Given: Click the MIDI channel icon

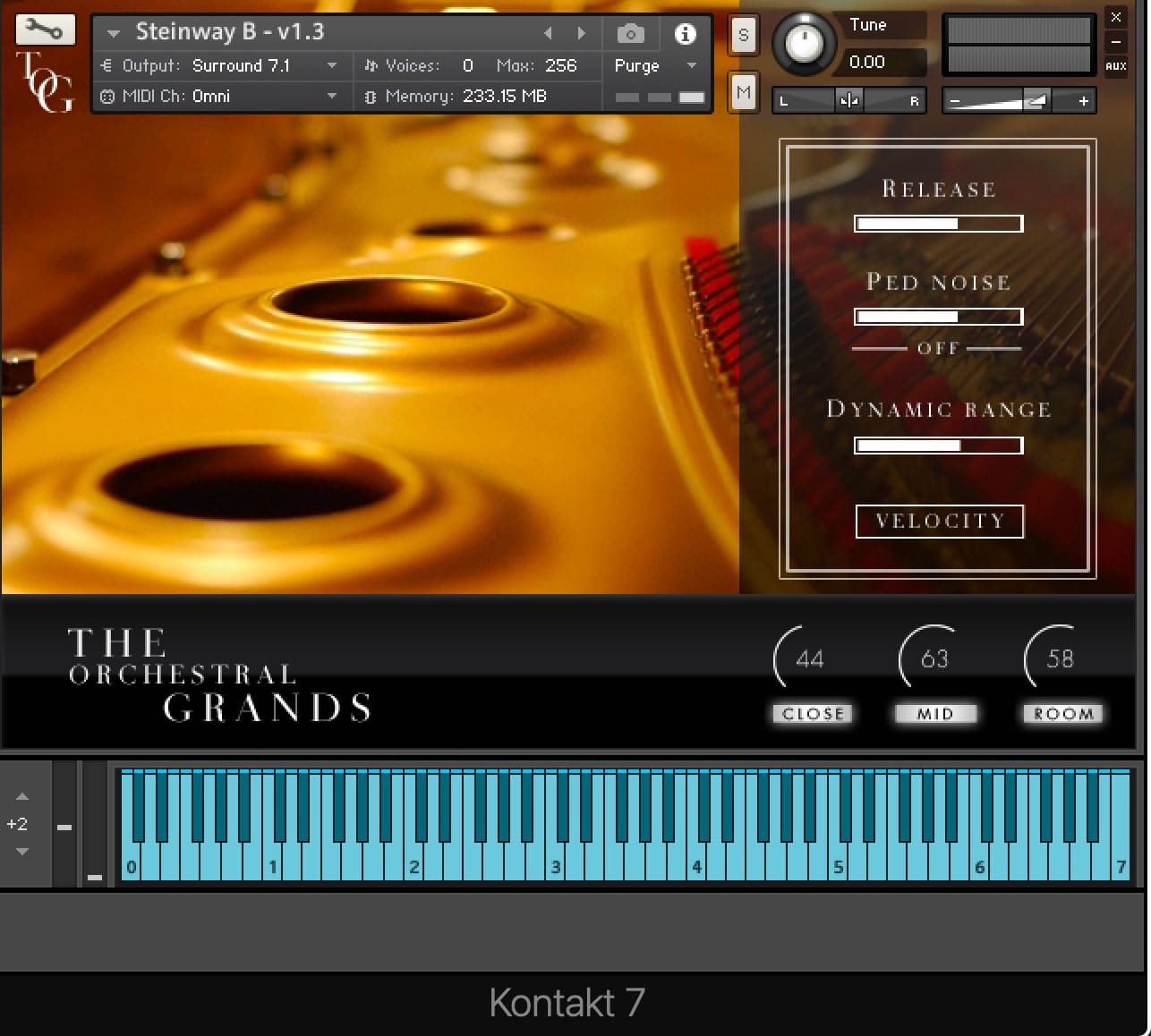Looking at the screenshot, I should point(107,96).
